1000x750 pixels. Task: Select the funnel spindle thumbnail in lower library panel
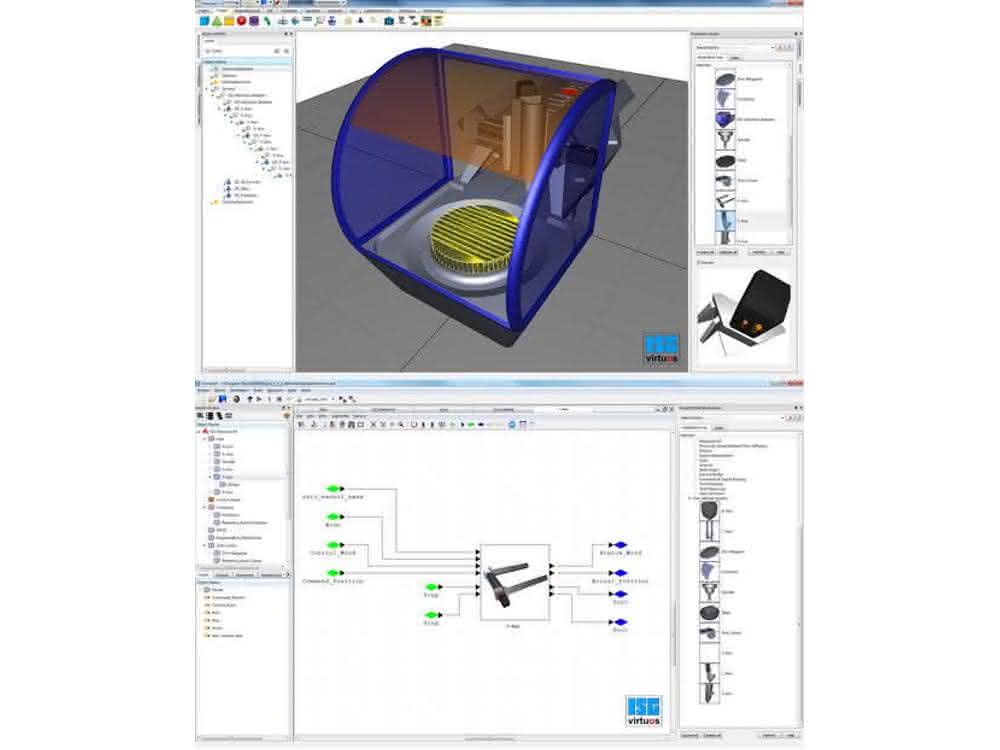click(x=709, y=592)
